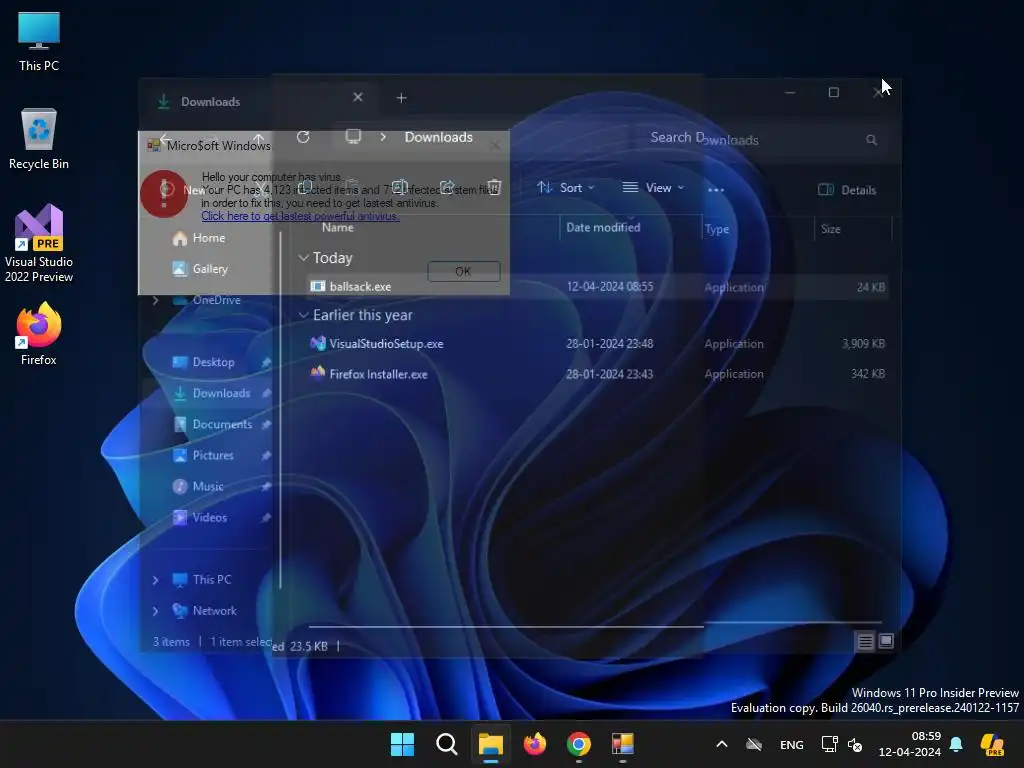
Task: Open the View dropdown
Action: [x=653, y=188]
